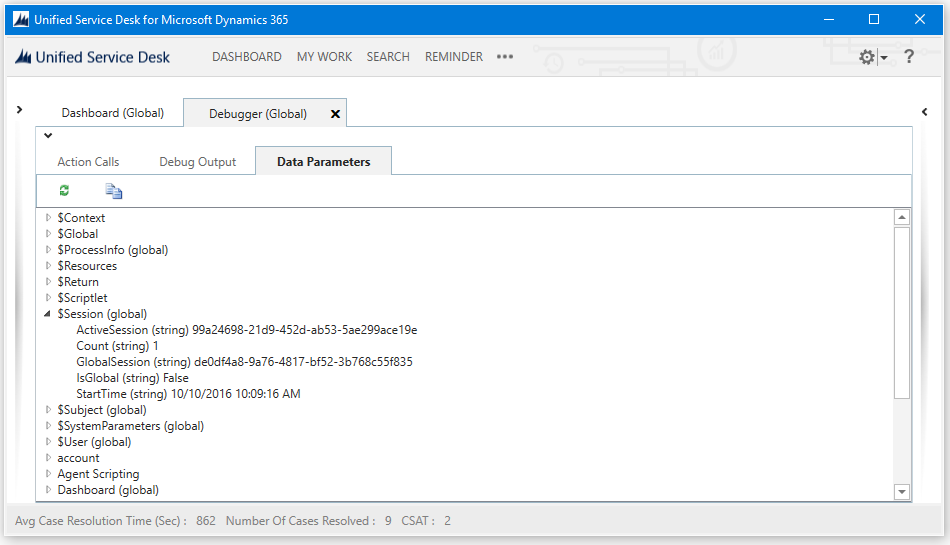Click the vertical scrollbar thumb

pyautogui.click(x=902, y=312)
